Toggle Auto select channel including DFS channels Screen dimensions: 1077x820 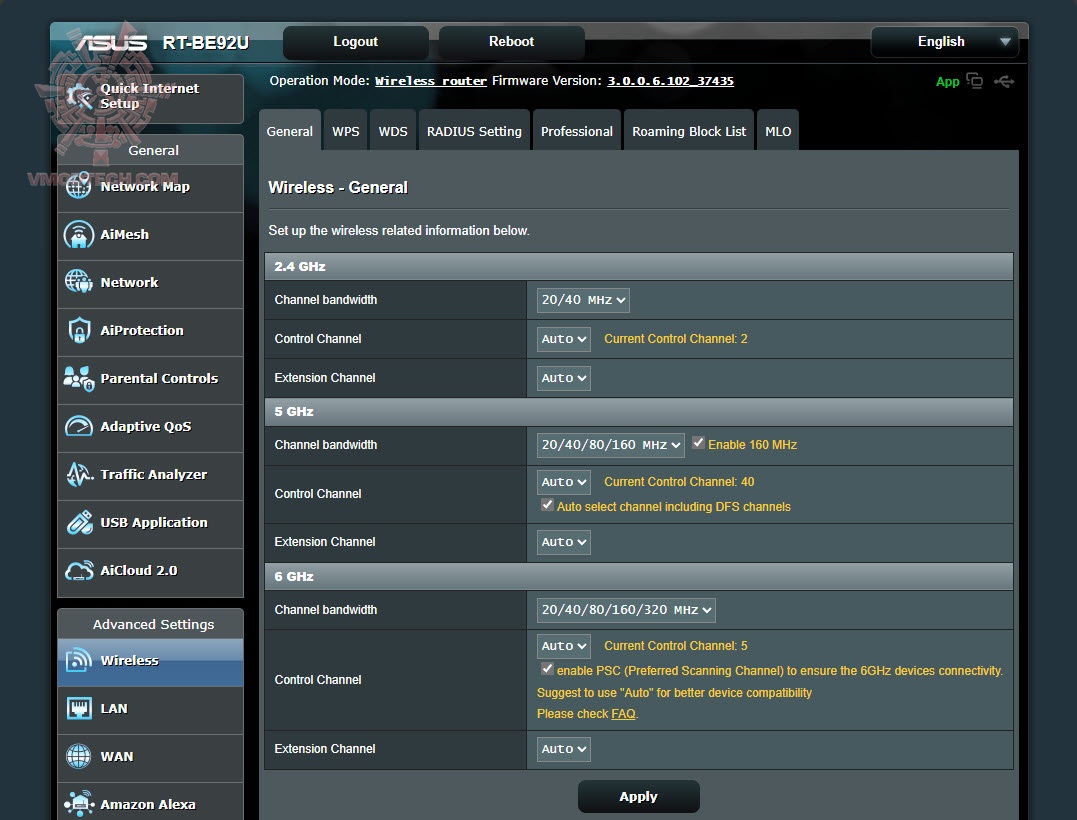[547, 505]
